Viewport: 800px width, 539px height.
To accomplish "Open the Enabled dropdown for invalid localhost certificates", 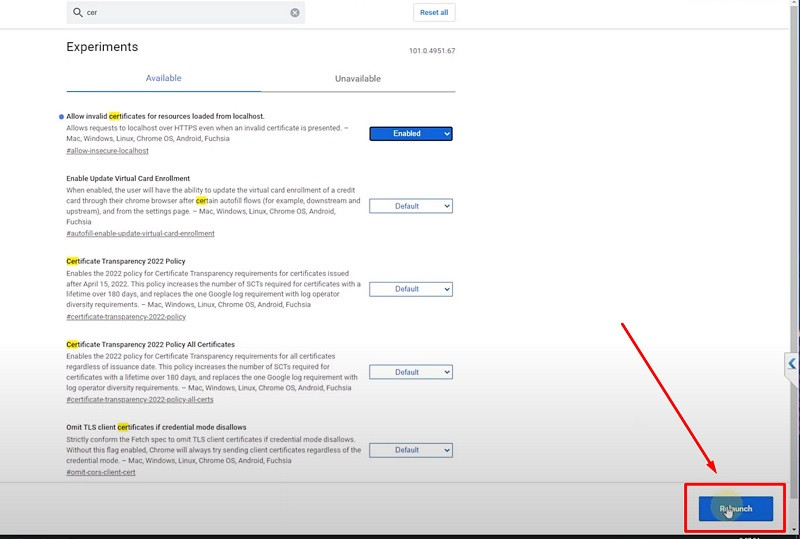I will click(x=410, y=133).
